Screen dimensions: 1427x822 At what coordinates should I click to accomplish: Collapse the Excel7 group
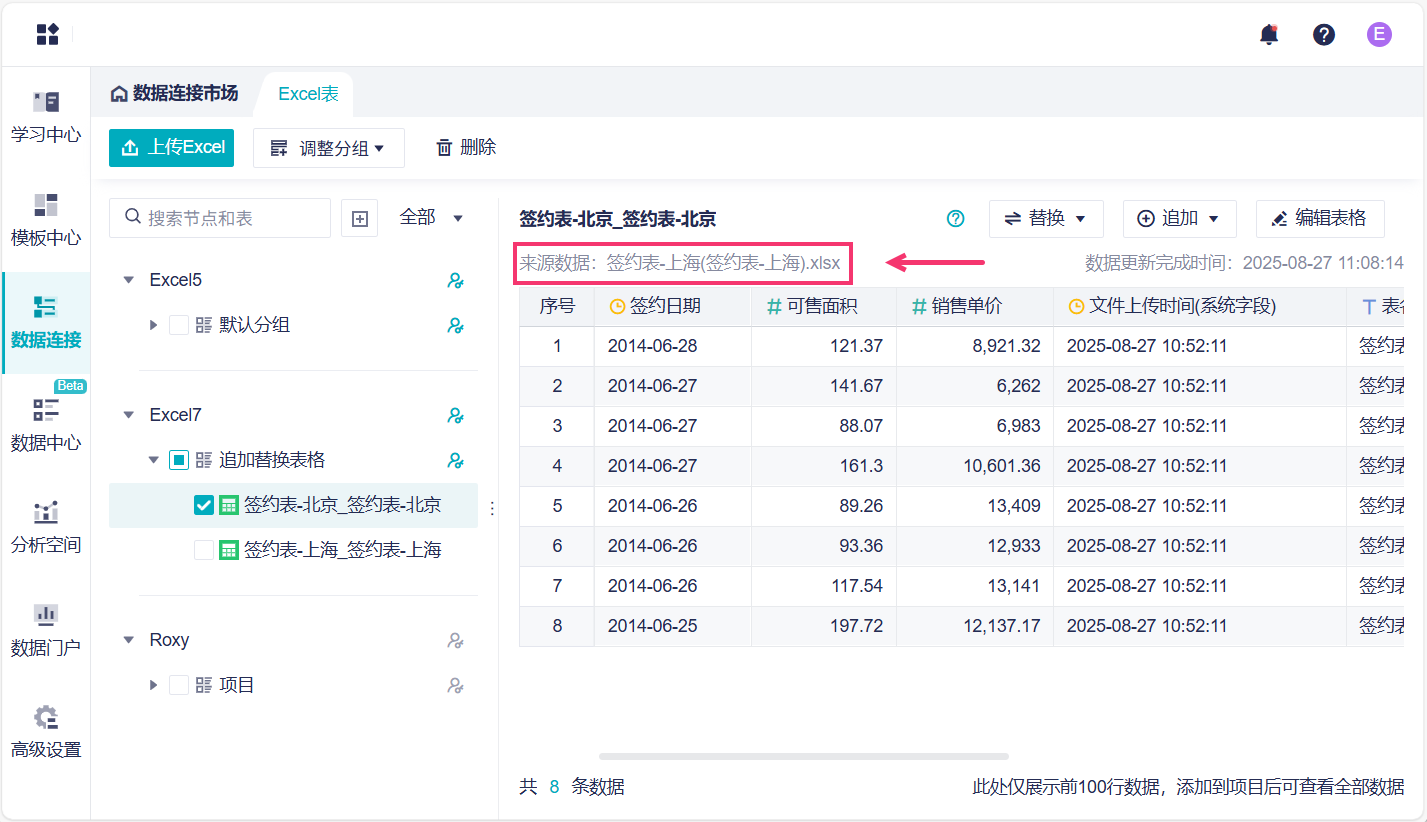coord(128,415)
